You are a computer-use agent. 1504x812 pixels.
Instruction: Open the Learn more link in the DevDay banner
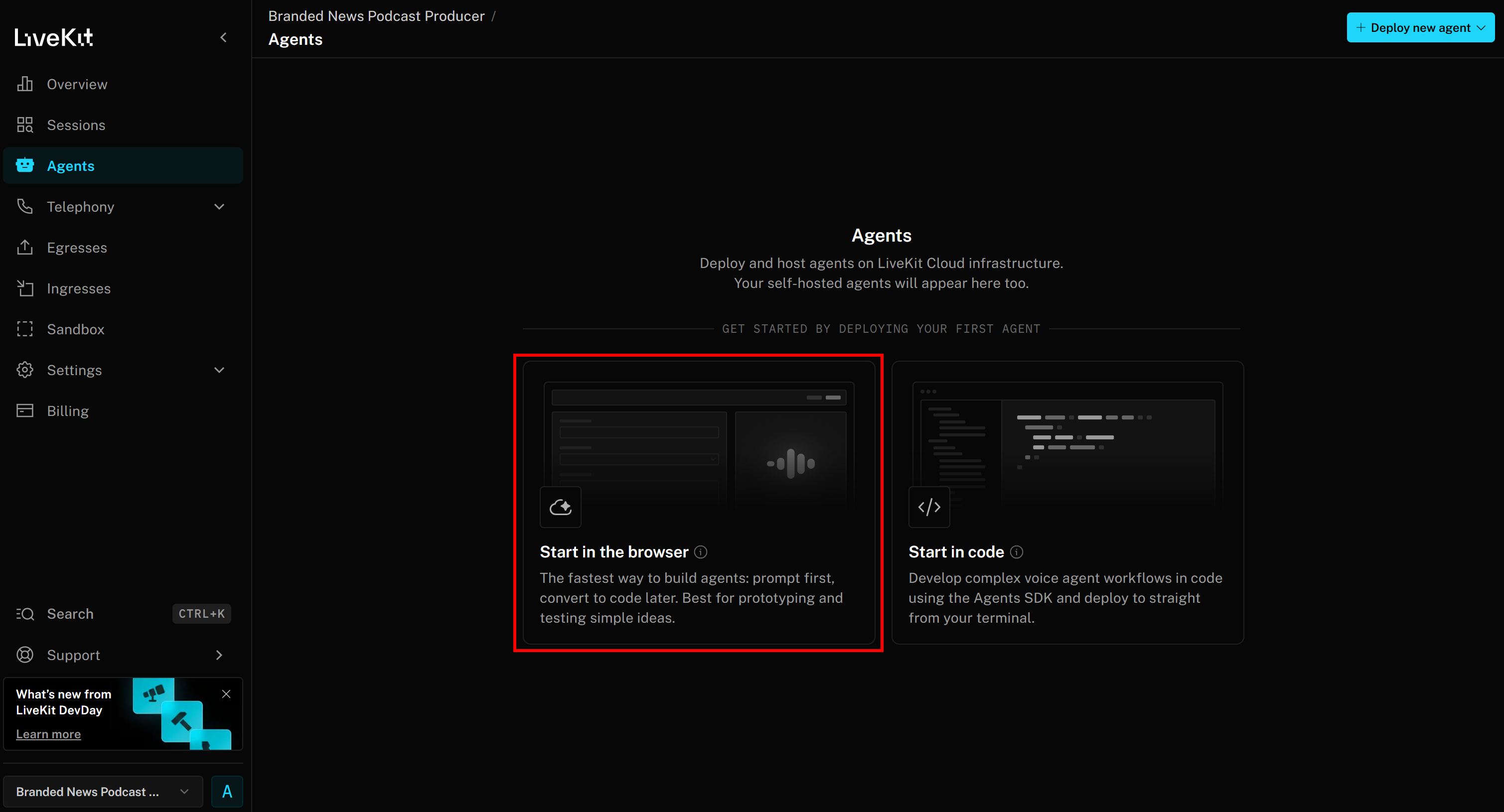click(48, 734)
